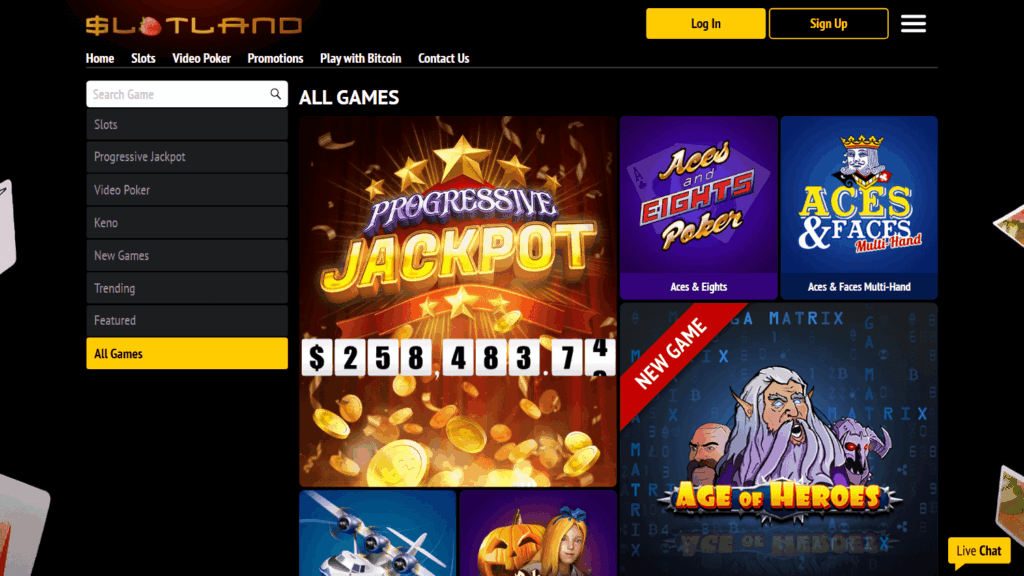
Task: Click the Log In button
Action: tap(705, 24)
